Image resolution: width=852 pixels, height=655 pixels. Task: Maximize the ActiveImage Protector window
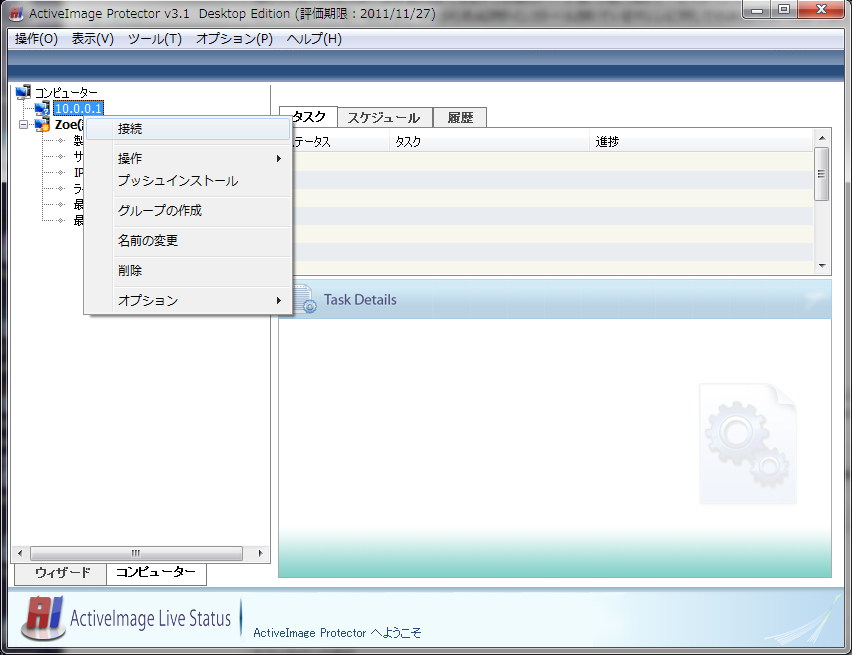[784, 9]
